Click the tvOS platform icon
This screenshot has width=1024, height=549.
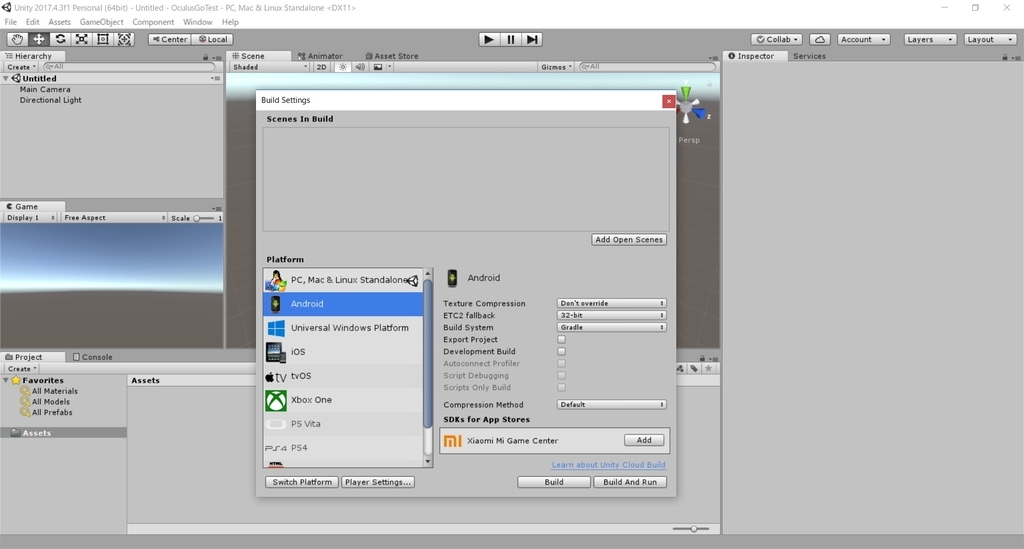click(x=276, y=376)
